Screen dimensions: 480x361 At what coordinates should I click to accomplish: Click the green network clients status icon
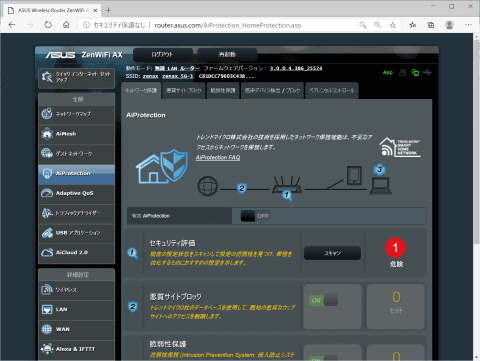[x=415, y=72]
